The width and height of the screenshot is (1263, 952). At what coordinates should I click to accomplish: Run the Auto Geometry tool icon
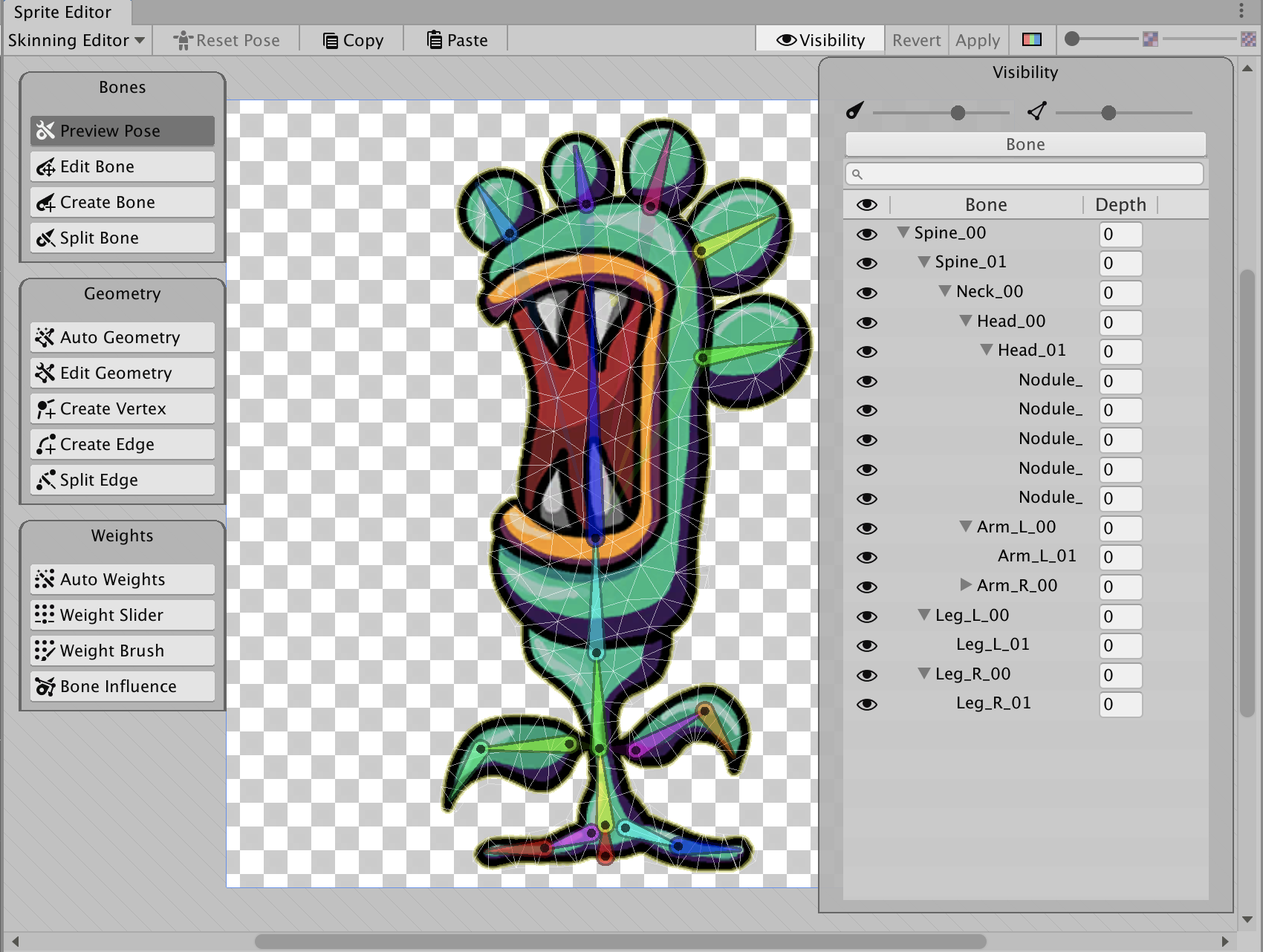coord(46,338)
